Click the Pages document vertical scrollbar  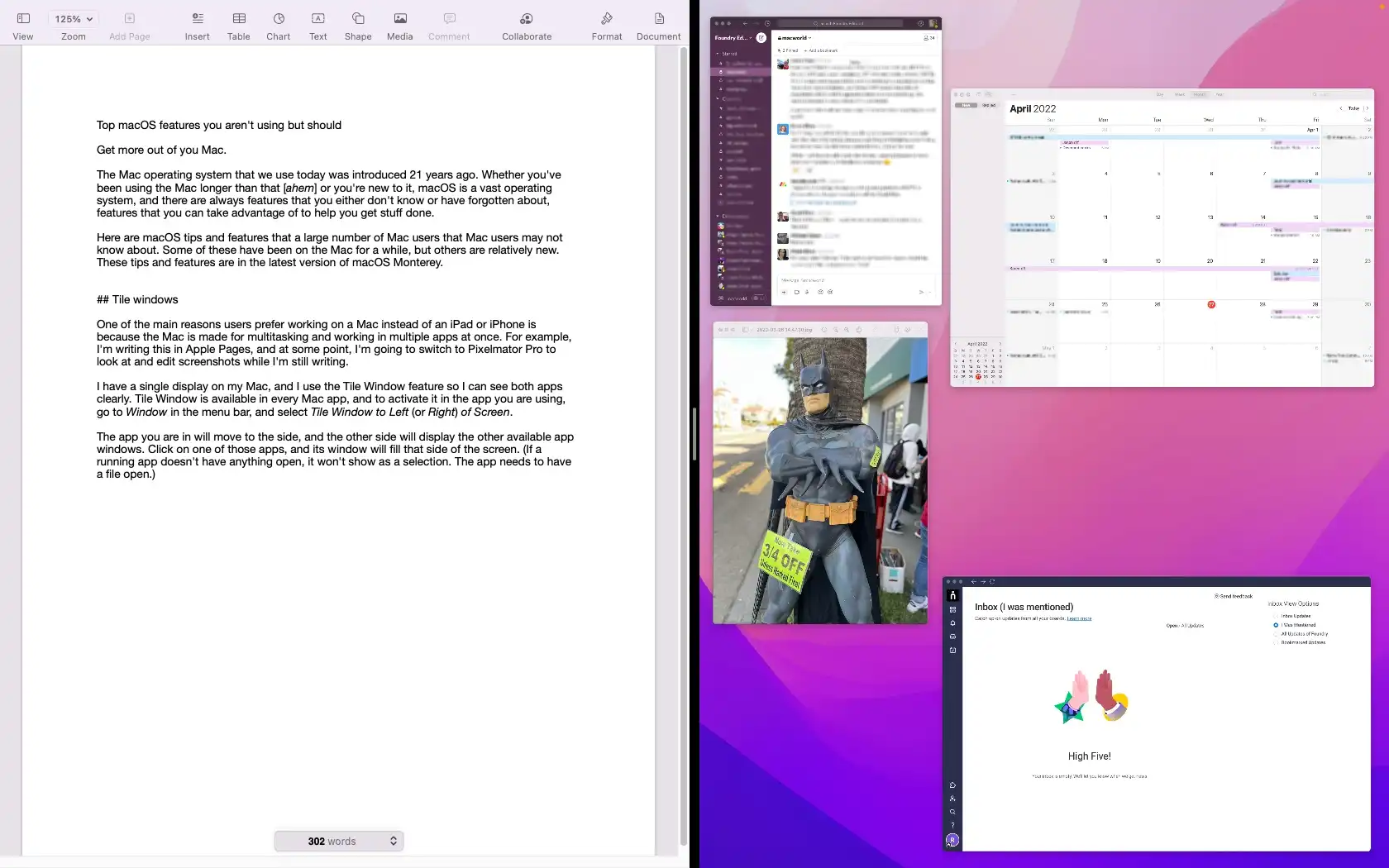click(x=684, y=446)
